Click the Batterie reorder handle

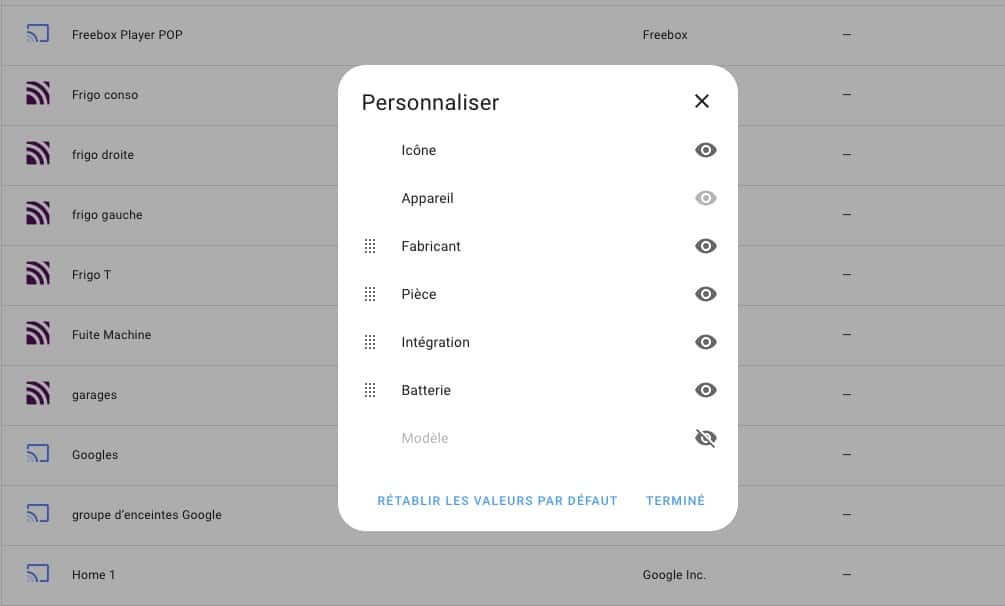(370, 391)
